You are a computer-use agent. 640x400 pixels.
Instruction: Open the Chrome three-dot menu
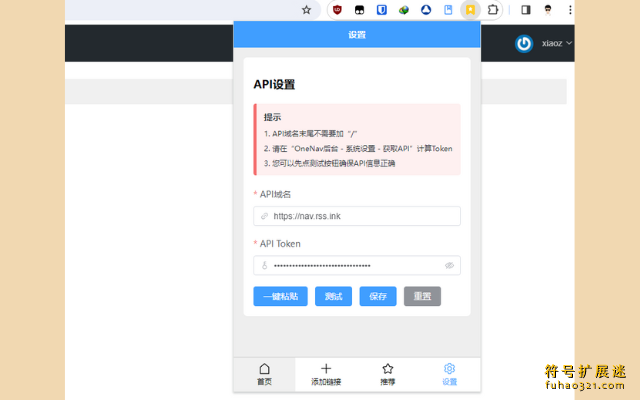click(570, 10)
